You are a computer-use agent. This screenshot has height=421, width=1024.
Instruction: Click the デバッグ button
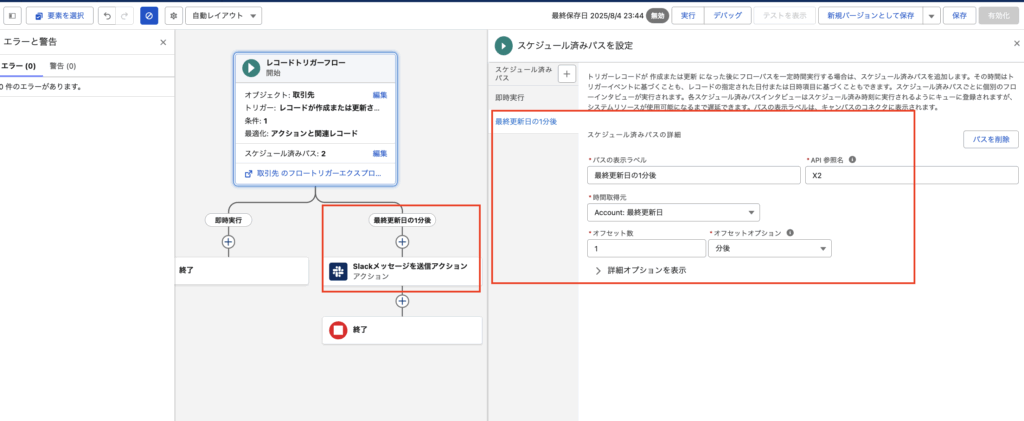[x=727, y=16]
